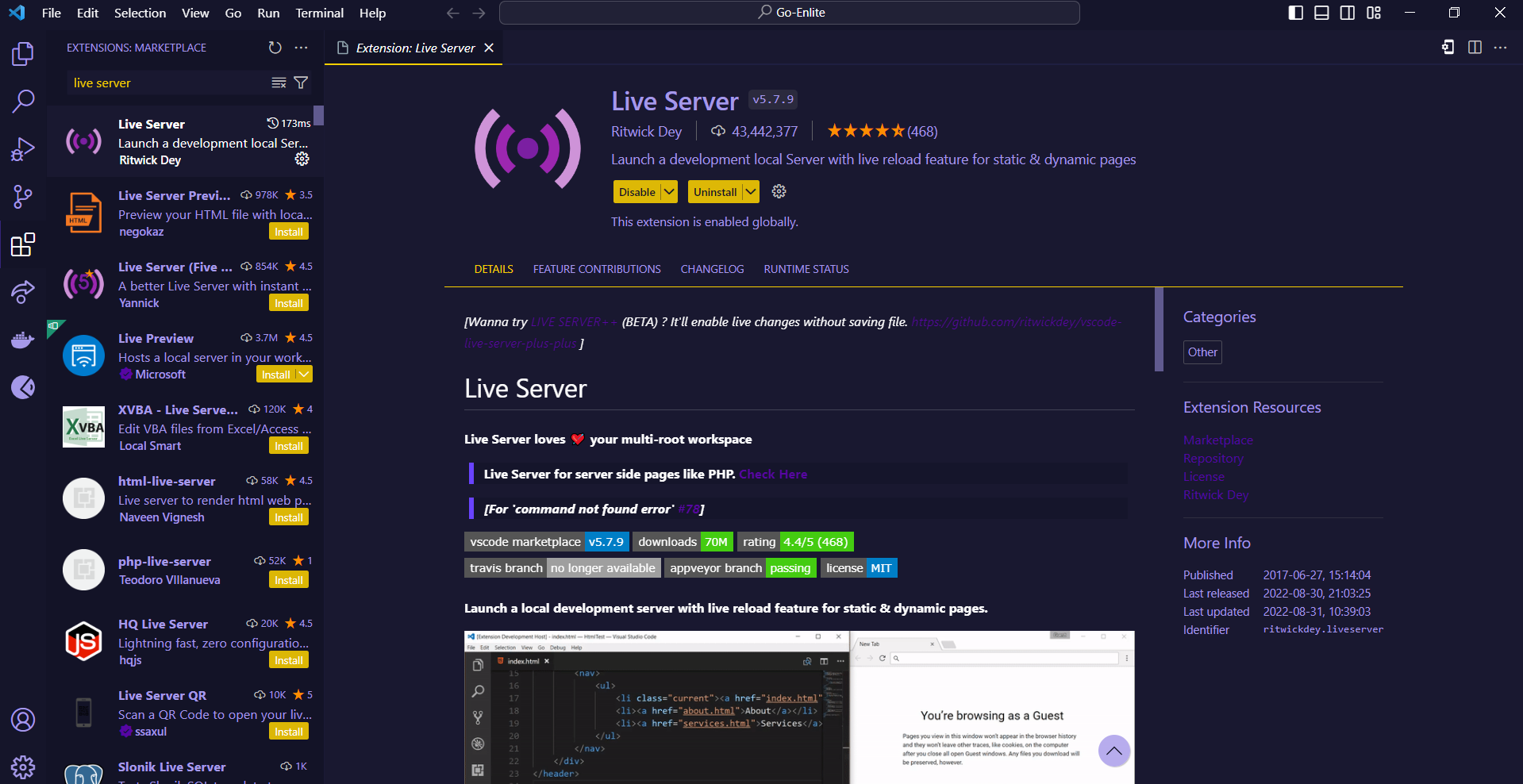Viewport: 1523px width, 784px height.
Task: Open manage gear for Live Server list item
Action: (302, 159)
